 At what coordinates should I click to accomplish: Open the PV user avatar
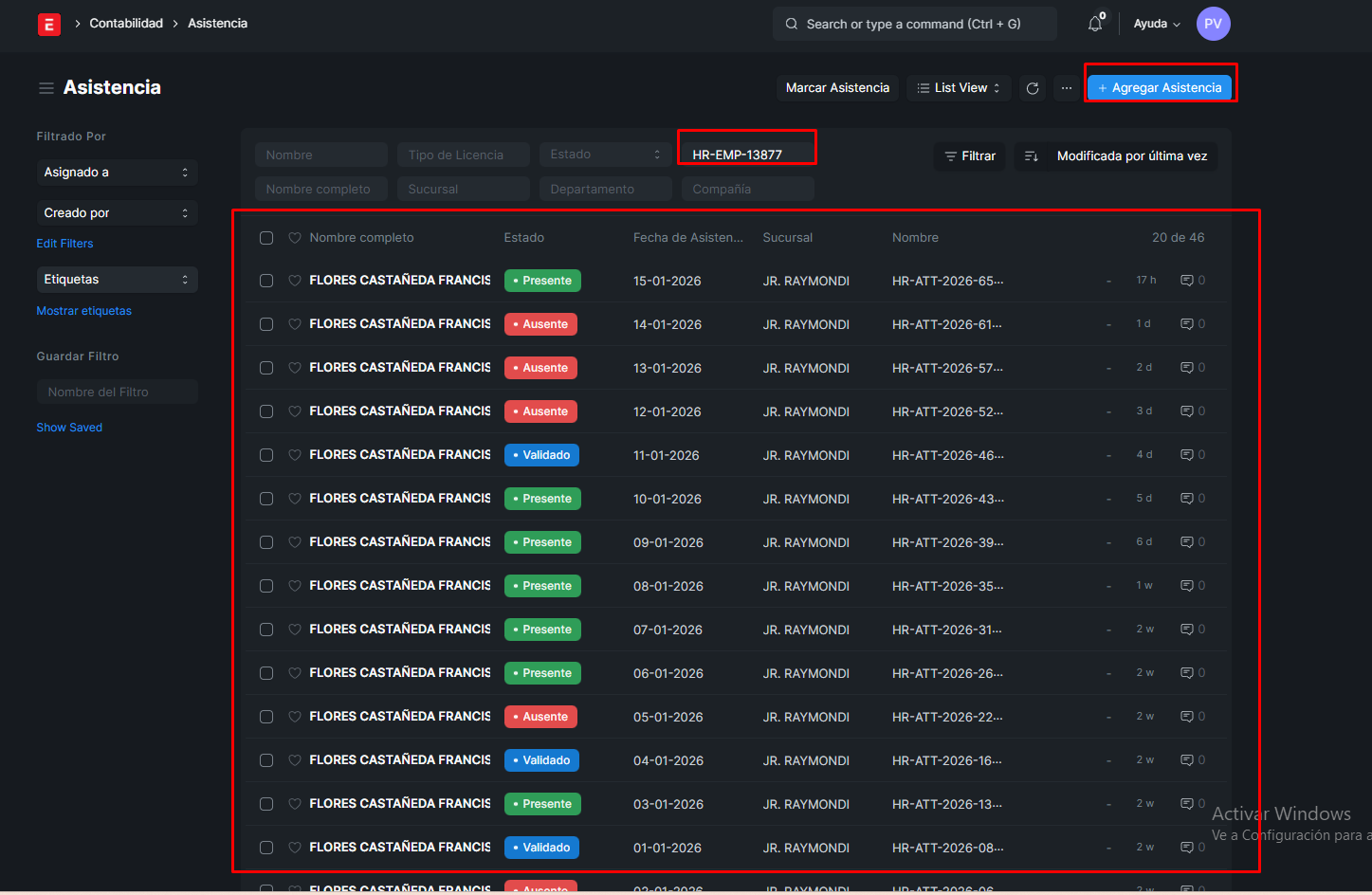pyautogui.click(x=1213, y=24)
